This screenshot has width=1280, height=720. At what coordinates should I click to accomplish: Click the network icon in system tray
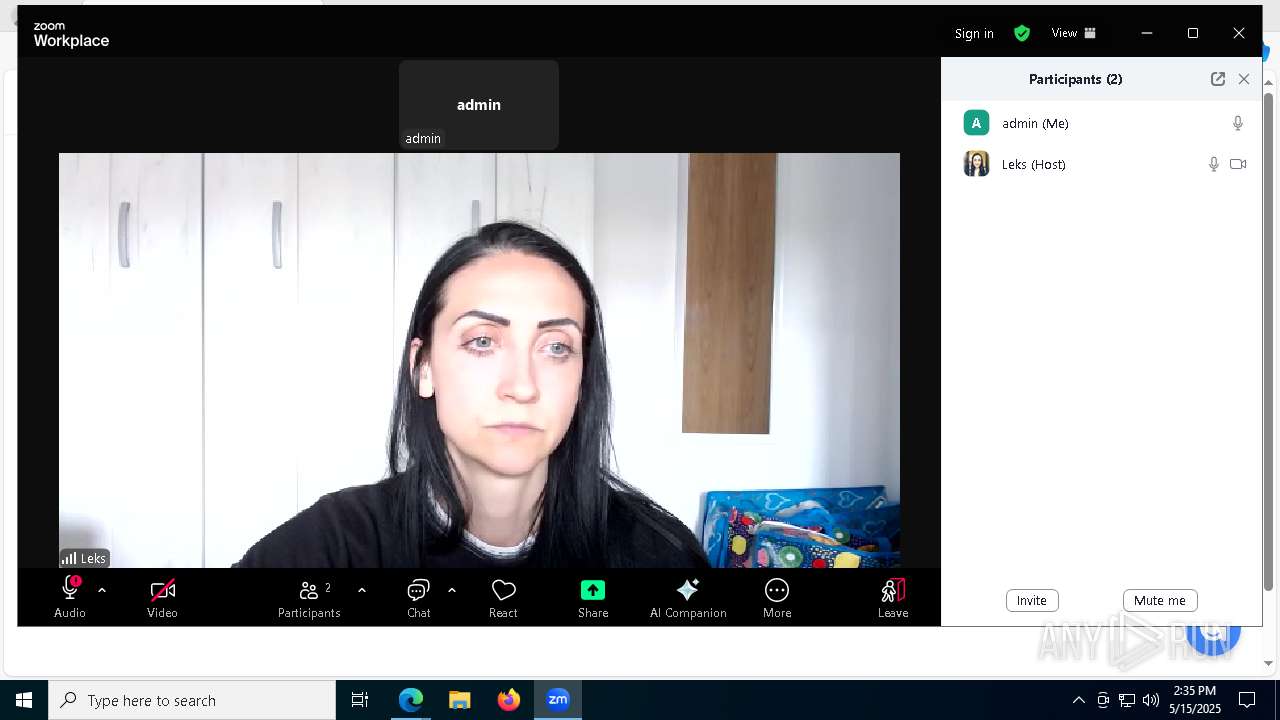1127,700
